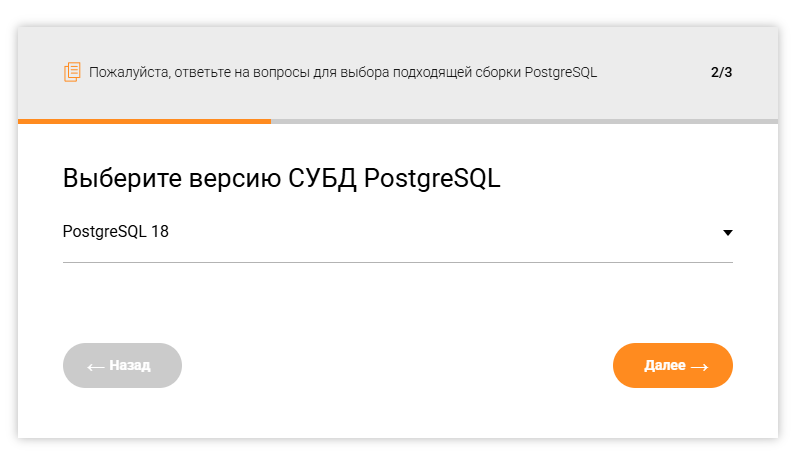The height and width of the screenshot is (456, 797).
Task: Click the word Назад on the back button
Action: pos(130,365)
